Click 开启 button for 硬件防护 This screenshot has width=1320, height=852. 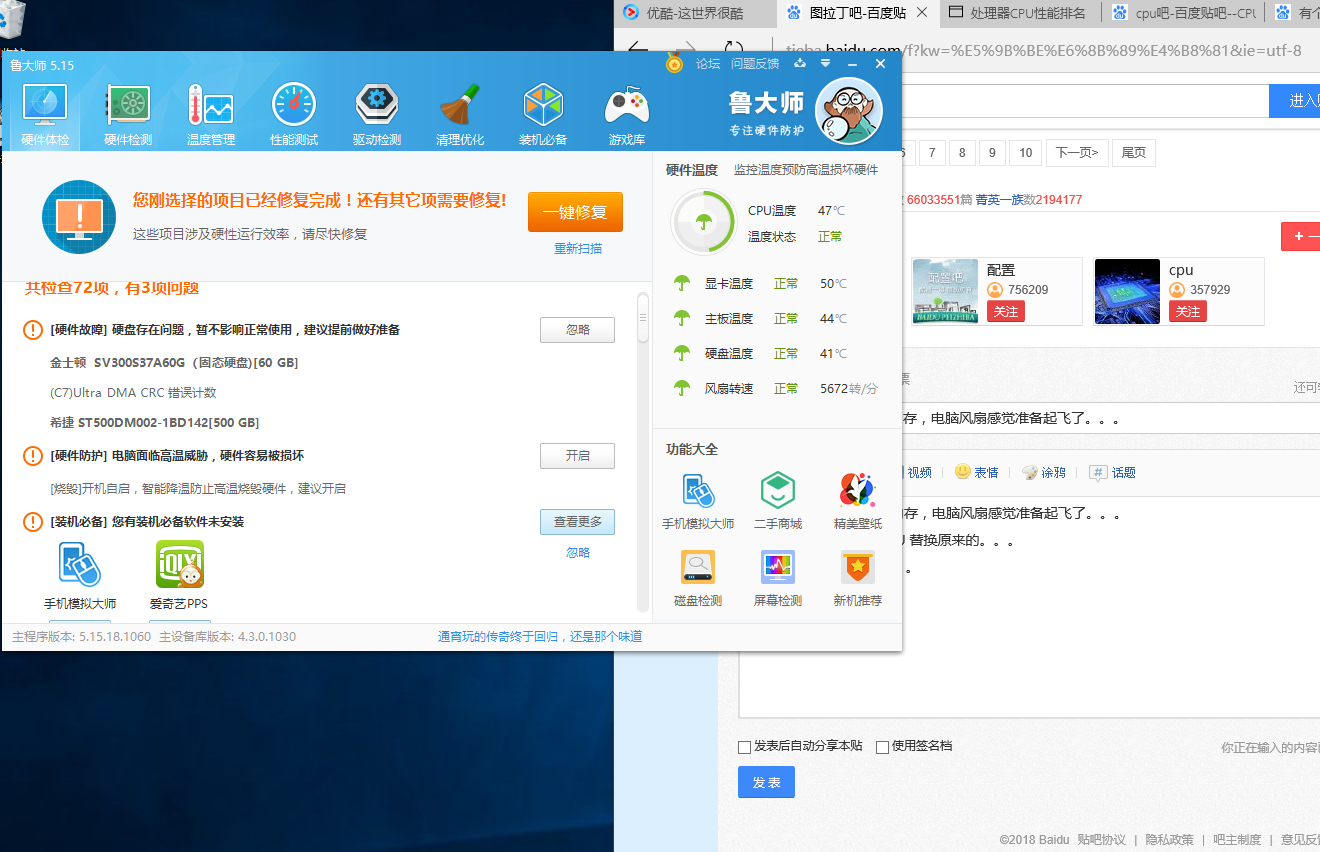click(577, 456)
